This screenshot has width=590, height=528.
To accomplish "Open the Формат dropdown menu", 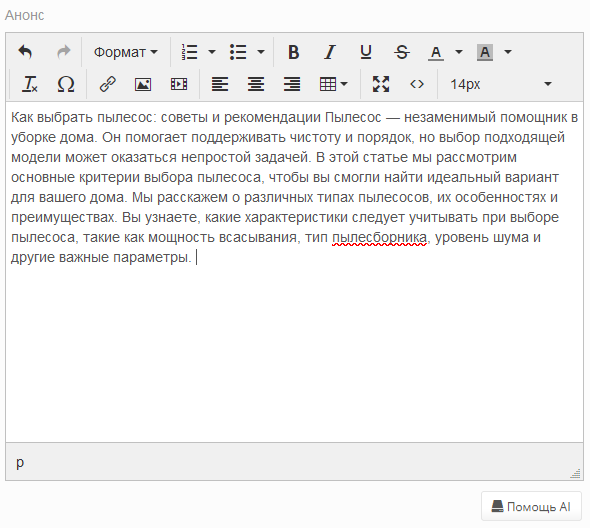I will click(x=126, y=52).
